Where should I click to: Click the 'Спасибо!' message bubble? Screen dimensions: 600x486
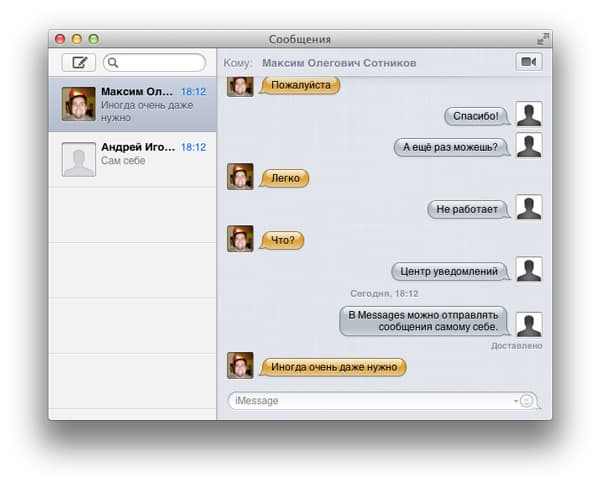pyautogui.click(x=476, y=116)
